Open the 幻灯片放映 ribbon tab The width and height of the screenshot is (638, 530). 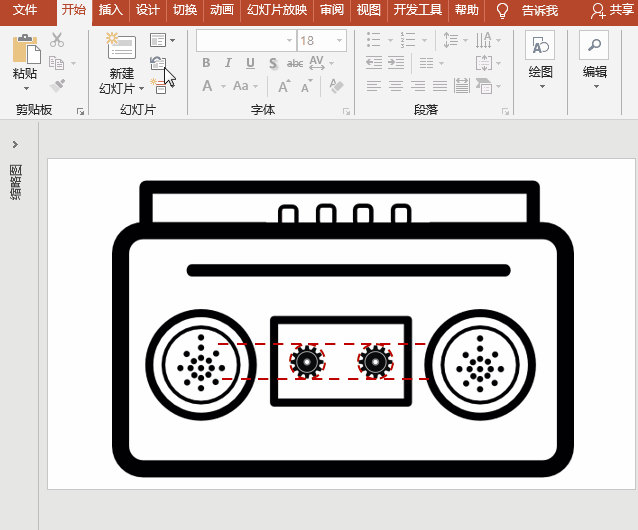tap(277, 10)
